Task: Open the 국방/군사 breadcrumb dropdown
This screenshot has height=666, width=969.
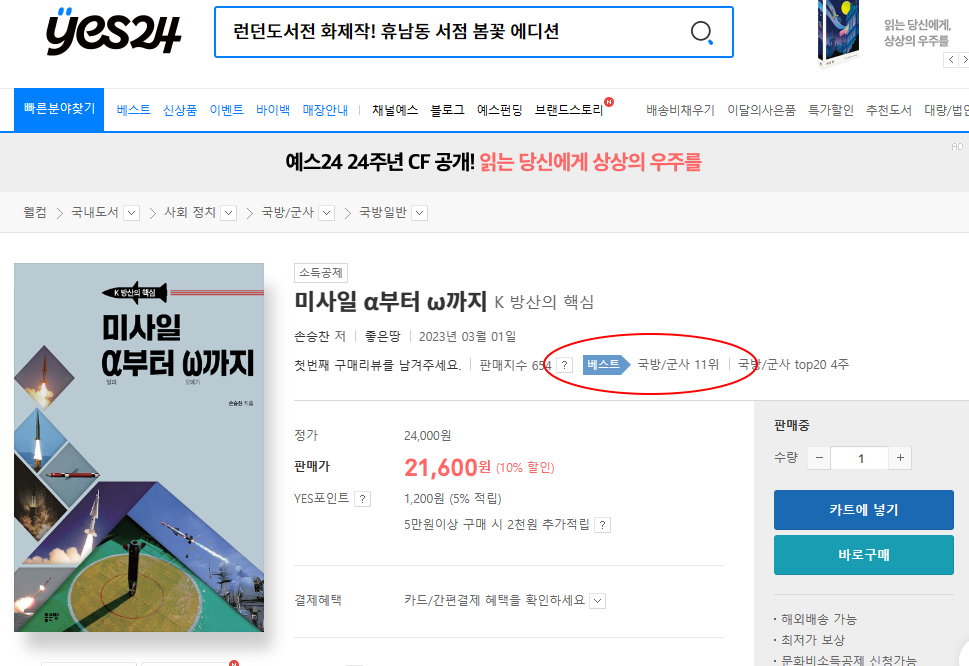Action: click(327, 213)
